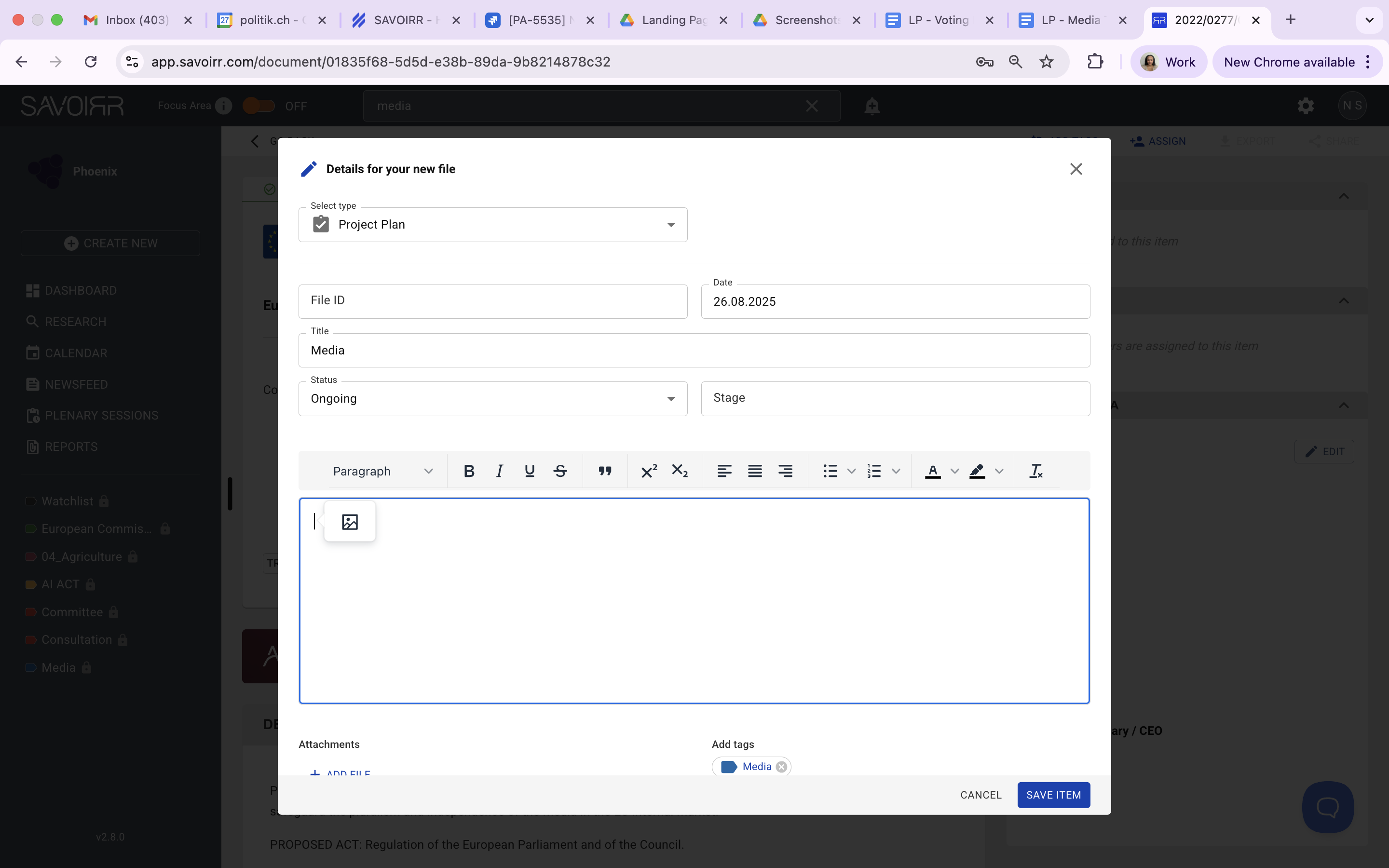Select the Watchlist tag in sidebar
The height and width of the screenshot is (868, 1389).
67,501
